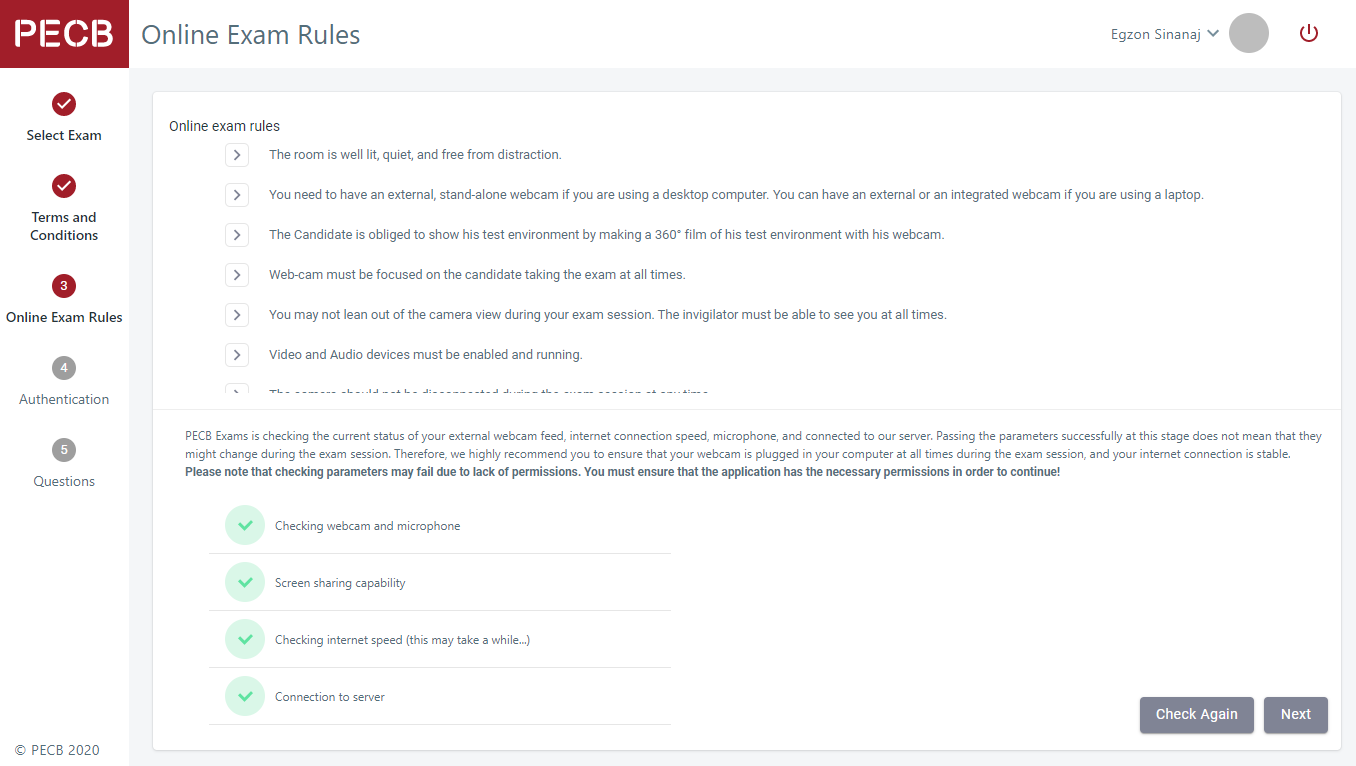1356x766 pixels.
Task: Click the Screen sharing capability check icon
Action: coord(245,582)
